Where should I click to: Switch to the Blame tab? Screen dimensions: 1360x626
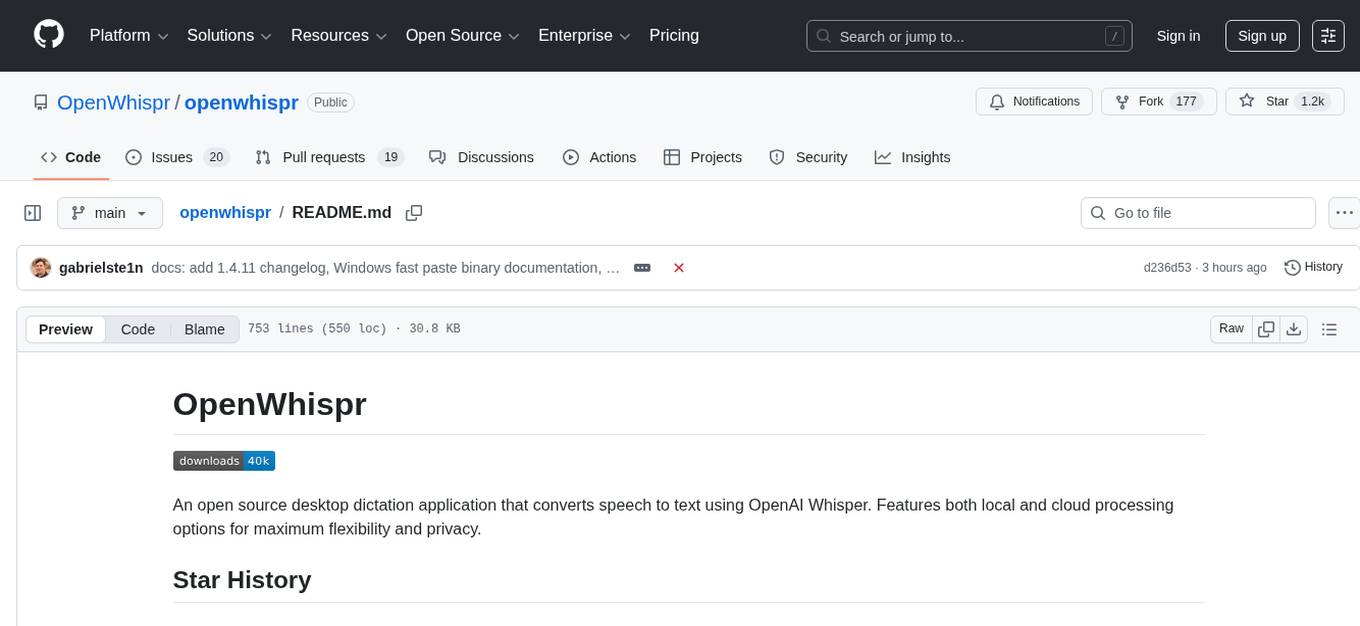[x=204, y=329]
